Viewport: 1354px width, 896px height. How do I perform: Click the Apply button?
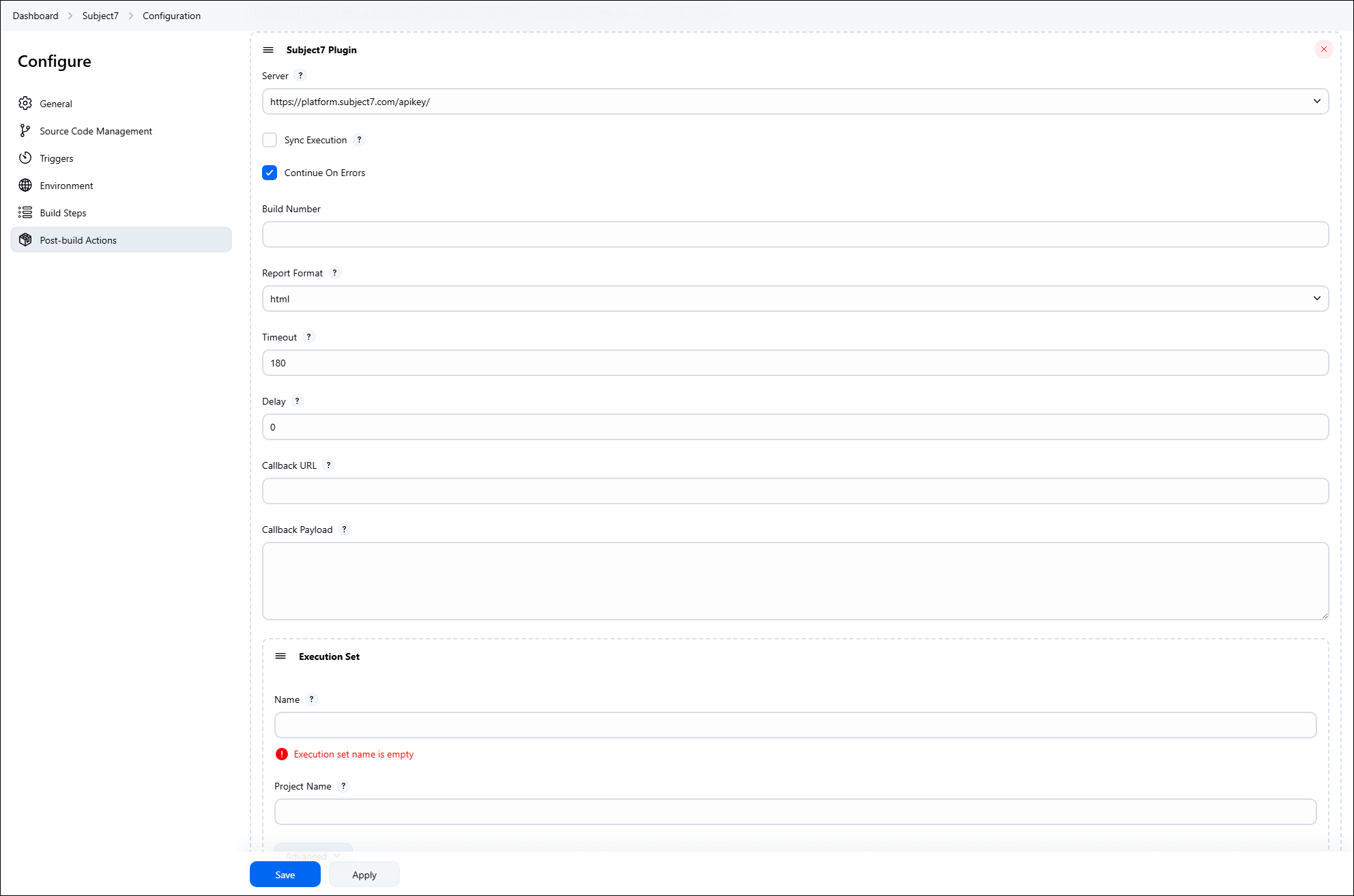tap(364, 875)
